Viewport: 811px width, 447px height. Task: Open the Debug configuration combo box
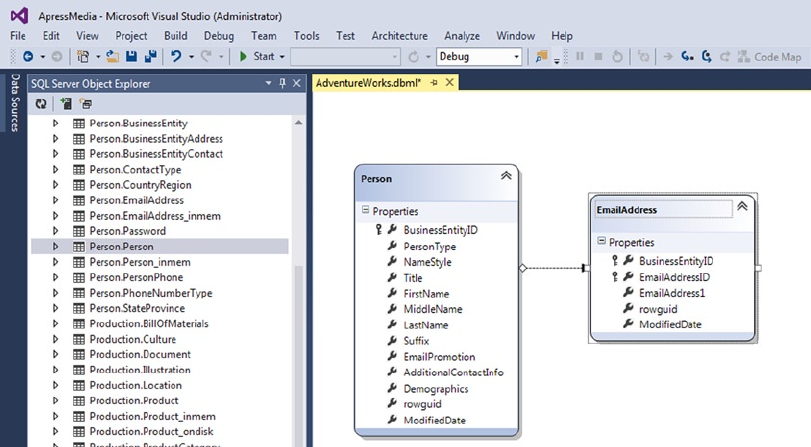point(479,56)
